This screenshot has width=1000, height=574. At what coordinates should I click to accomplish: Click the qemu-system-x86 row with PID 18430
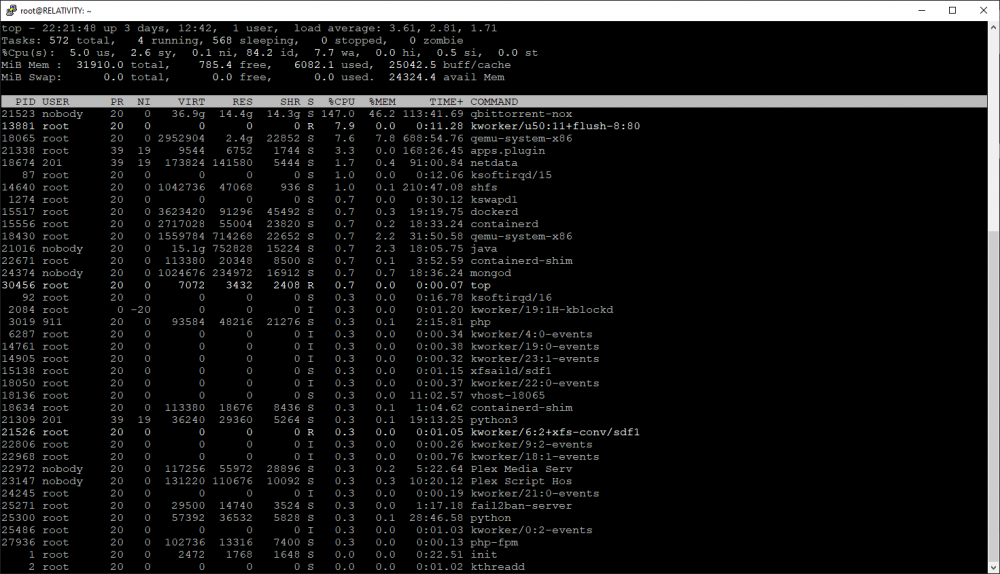[494, 236]
